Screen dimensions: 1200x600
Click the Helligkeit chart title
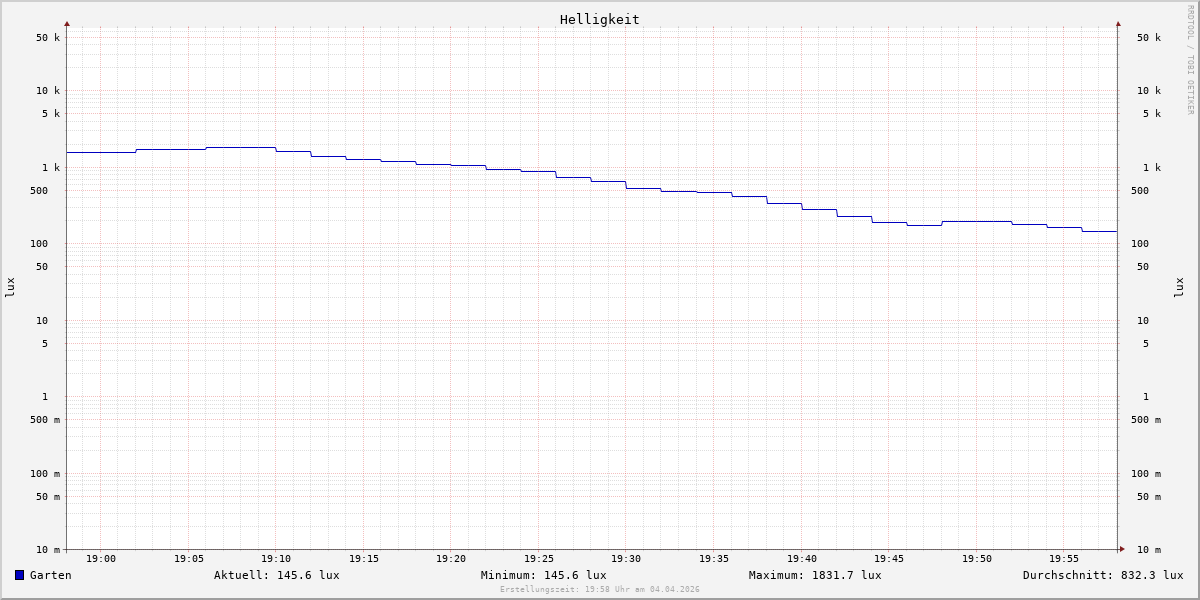(599, 19)
